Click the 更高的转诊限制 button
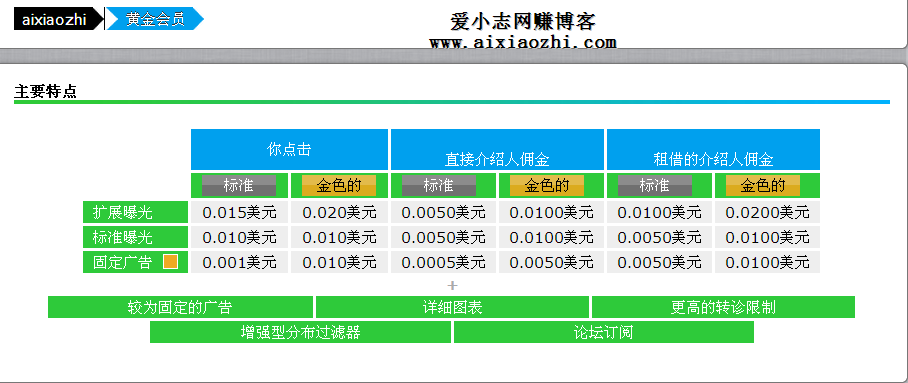The height and width of the screenshot is (383, 908). coord(723,307)
